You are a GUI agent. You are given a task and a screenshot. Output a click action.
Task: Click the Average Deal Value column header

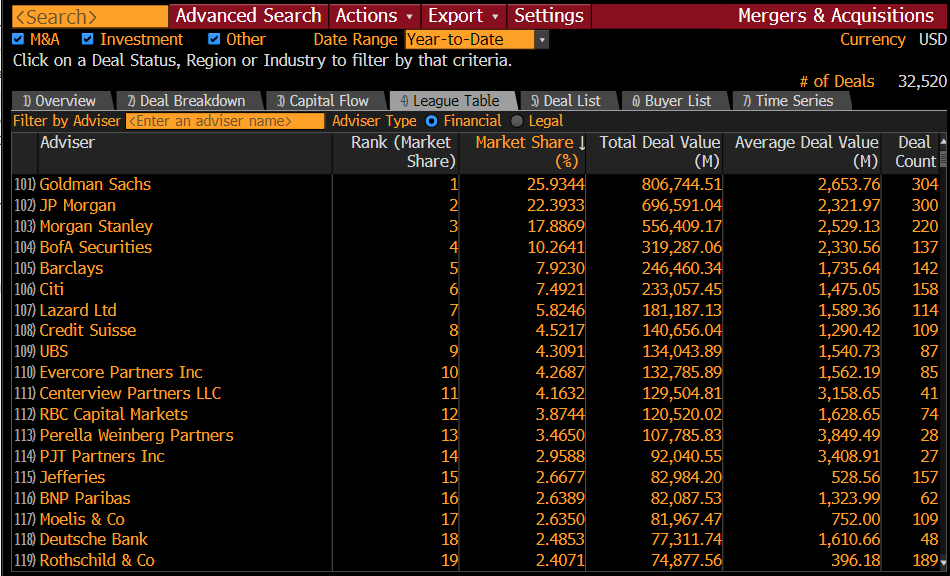click(x=802, y=152)
